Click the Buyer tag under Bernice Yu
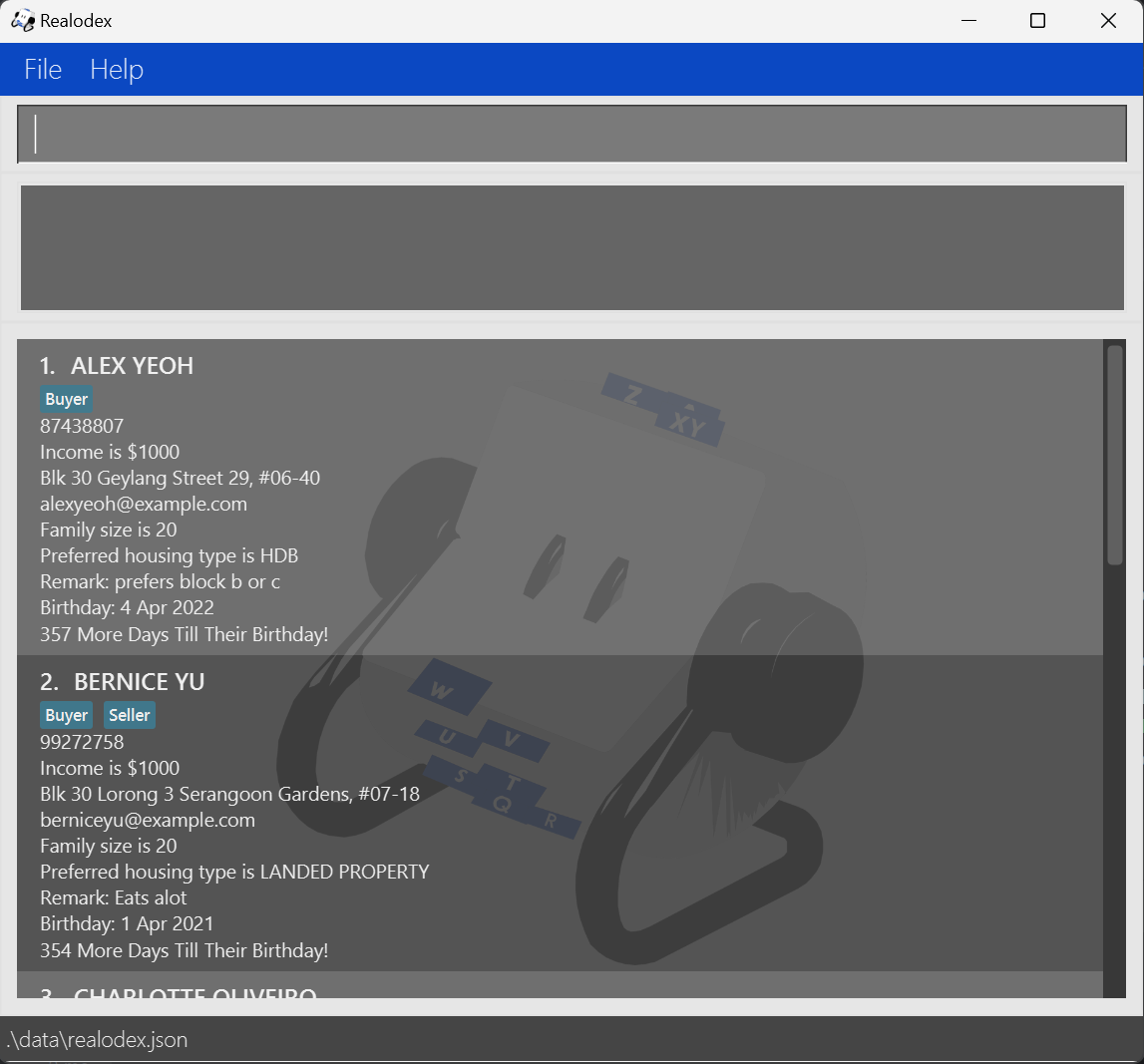Screen dimensions: 1144x1064 pyautogui.click(x=67, y=716)
